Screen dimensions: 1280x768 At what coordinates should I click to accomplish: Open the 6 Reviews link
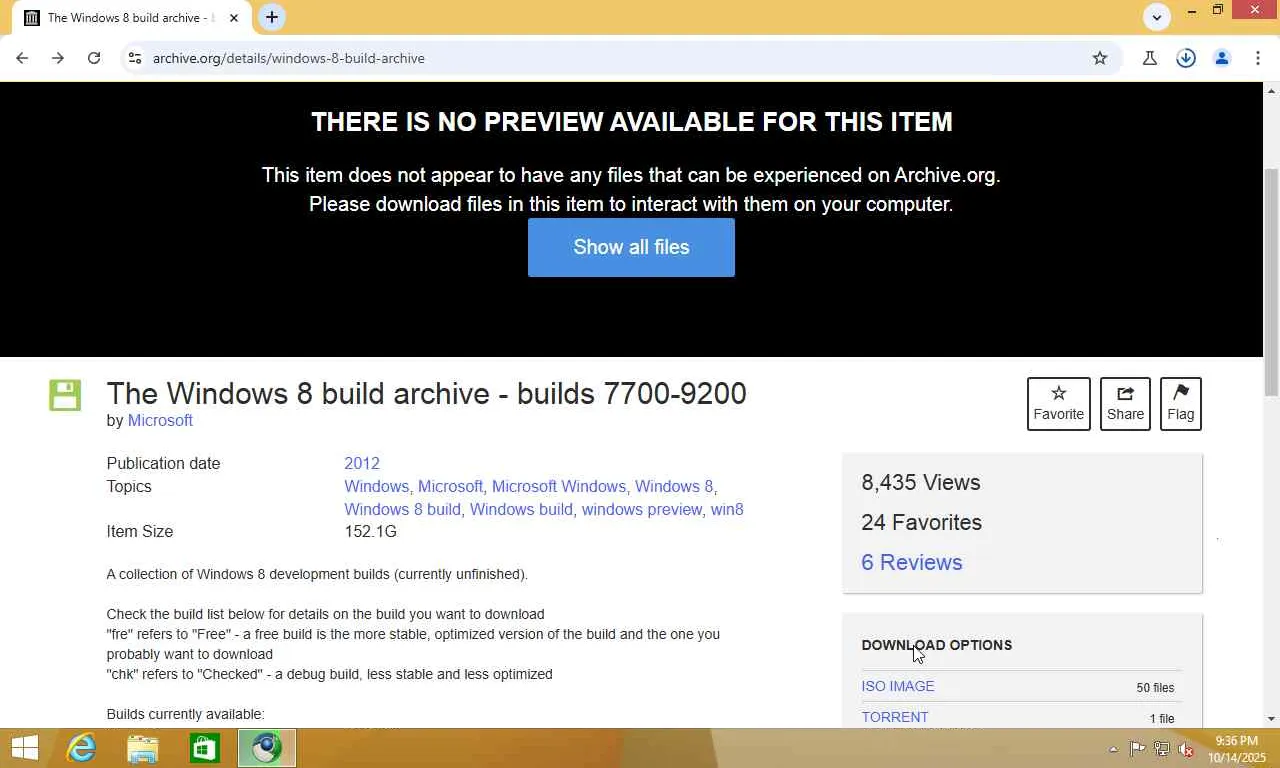pyautogui.click(x=912, y=563)
